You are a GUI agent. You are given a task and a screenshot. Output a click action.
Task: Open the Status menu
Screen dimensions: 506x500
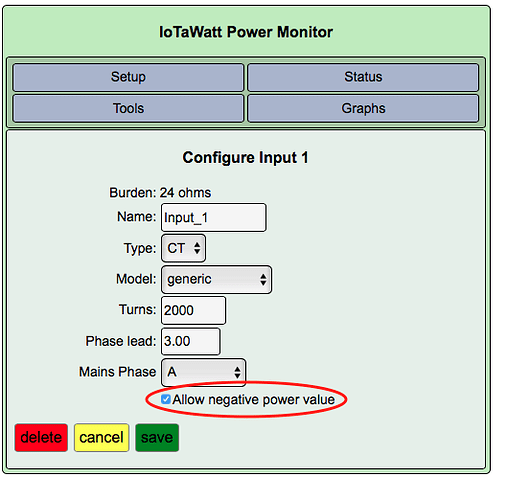point(363,77)
